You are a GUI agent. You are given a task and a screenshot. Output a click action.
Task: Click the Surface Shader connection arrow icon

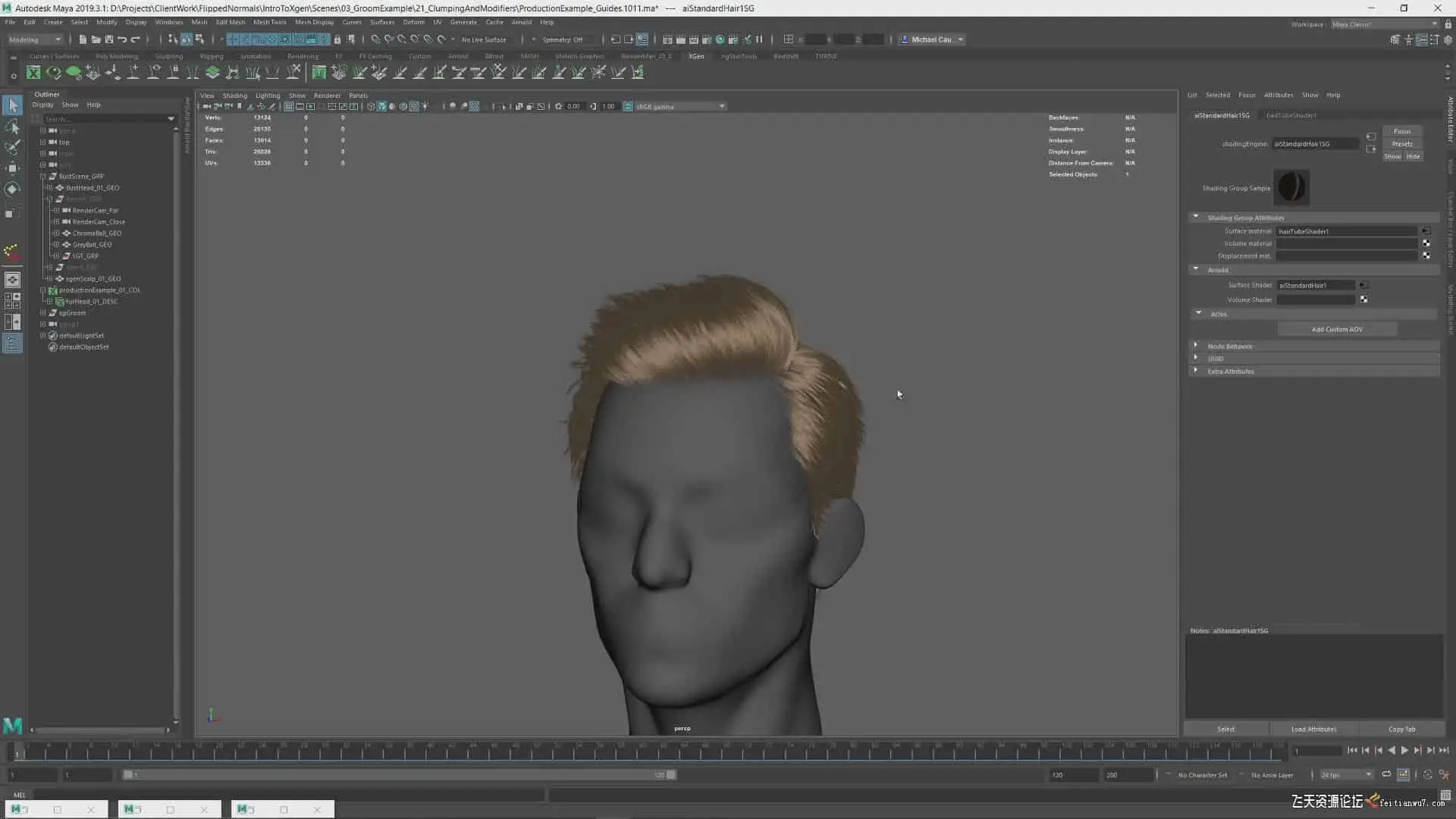[x=1363, y=285]
